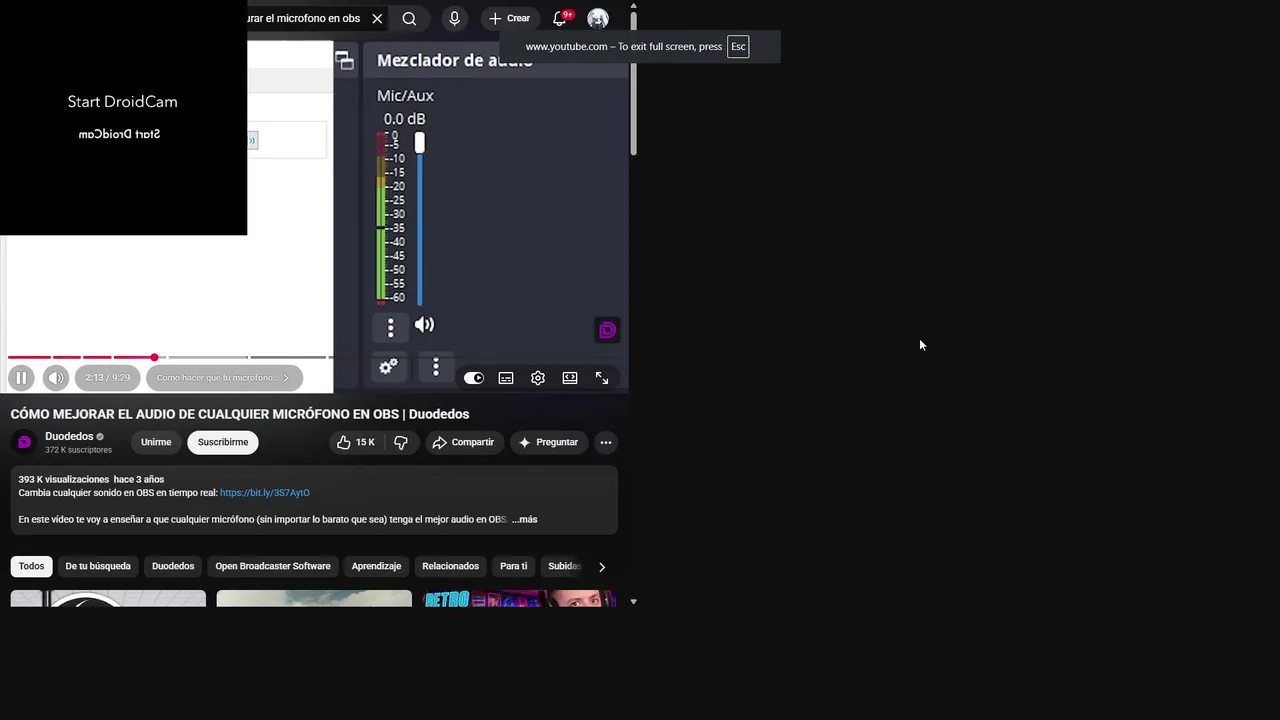Select the 'De tu búsqueda' chip
1280x720 pixels.
(98, 566)
